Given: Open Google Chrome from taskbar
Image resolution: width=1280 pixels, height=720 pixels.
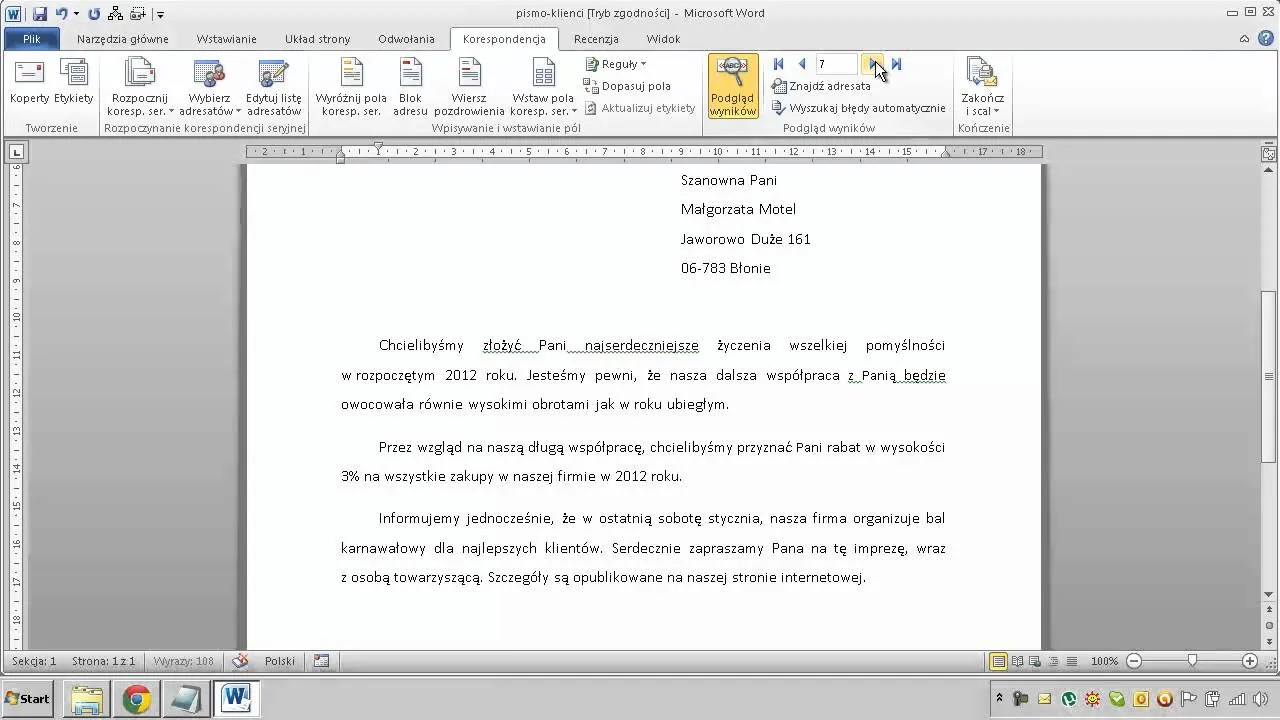Looking at the screenshot, I should pyautogui.click(x=137, y=698).
